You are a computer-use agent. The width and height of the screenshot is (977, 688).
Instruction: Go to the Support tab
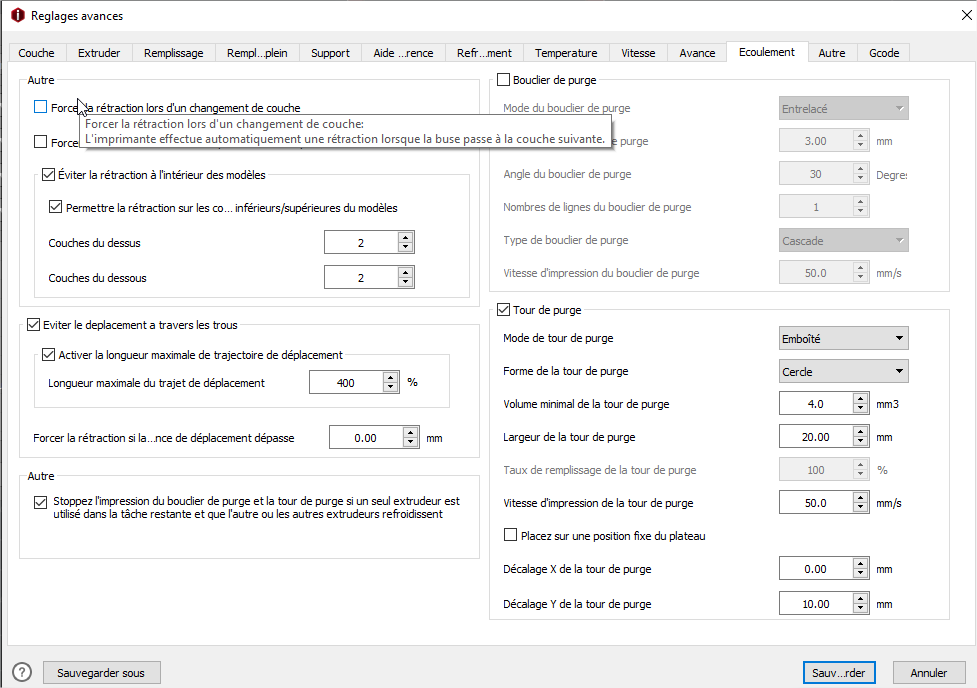tap(330, 53)
